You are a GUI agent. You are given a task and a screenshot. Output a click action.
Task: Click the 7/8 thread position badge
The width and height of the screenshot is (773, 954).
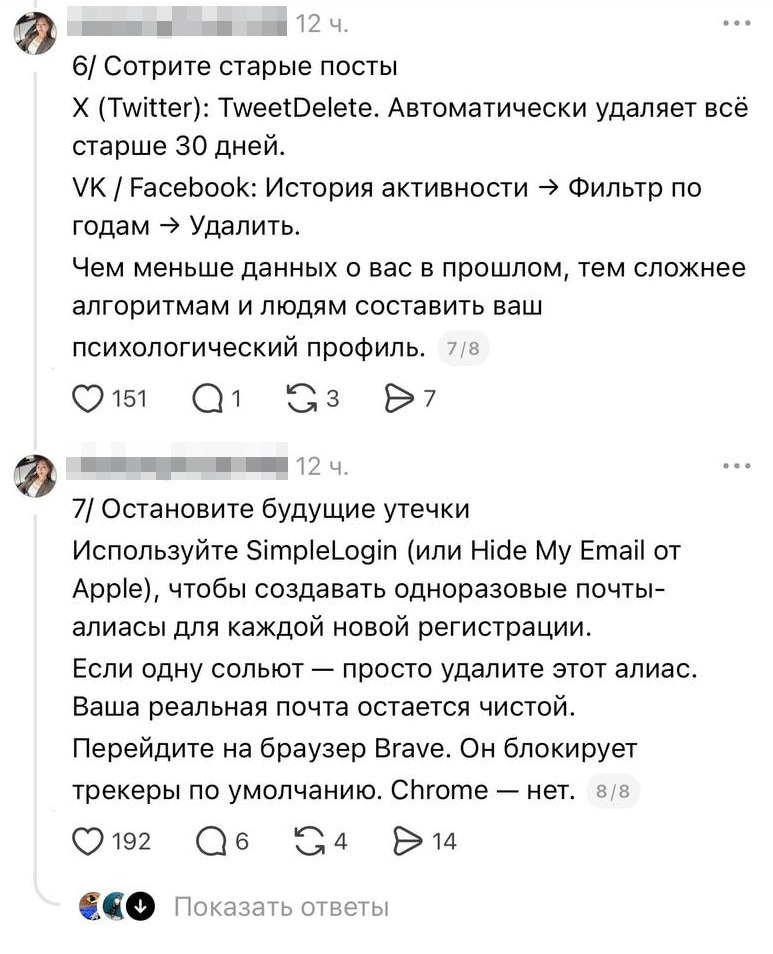464,349
